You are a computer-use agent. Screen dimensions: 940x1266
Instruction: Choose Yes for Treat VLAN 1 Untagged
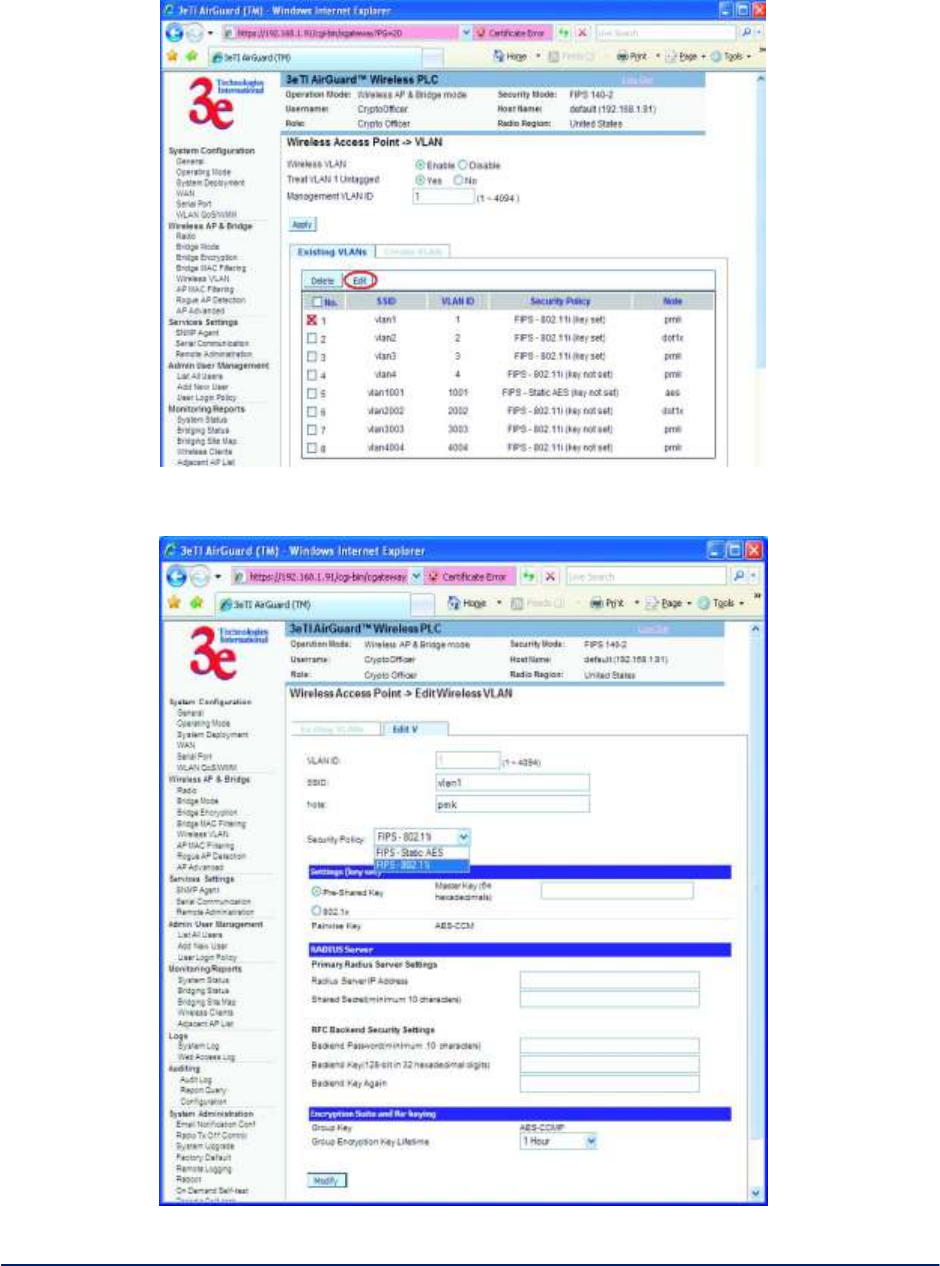420,180
